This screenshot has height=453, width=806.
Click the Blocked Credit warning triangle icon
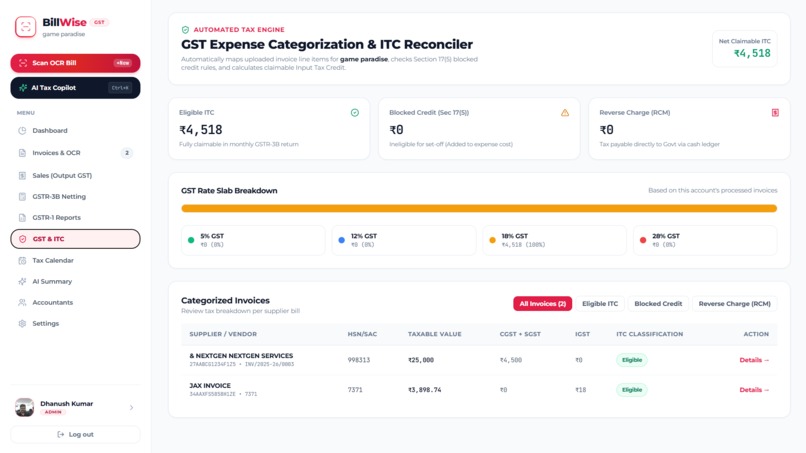pos(565,113)
